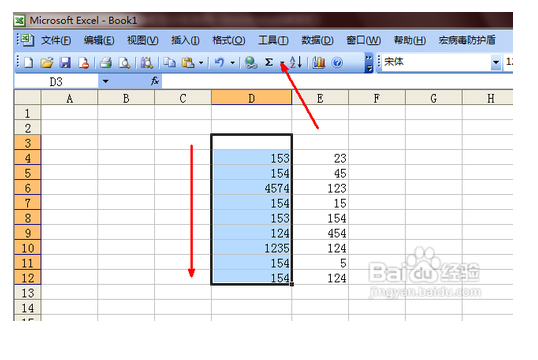
Task: Select row 6 header
Action: [x=27, y=187]
